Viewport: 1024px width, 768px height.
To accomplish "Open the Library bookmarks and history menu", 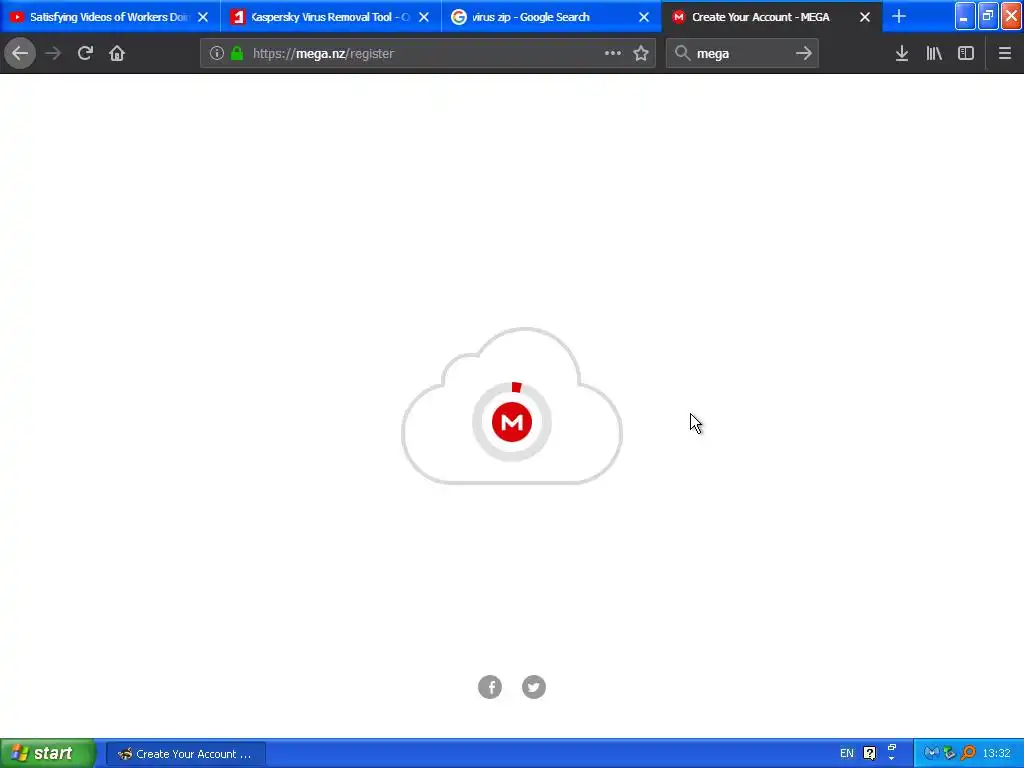I will click(934, 54).
